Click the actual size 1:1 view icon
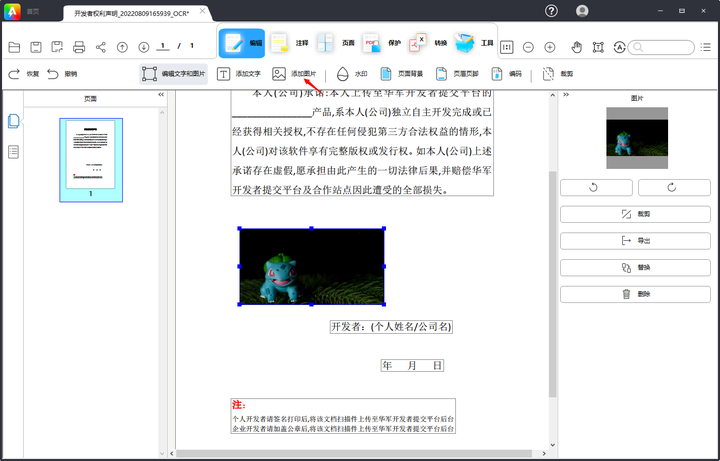Image resolution: width=720 pixels, height=461 pixels. [506, 47]
